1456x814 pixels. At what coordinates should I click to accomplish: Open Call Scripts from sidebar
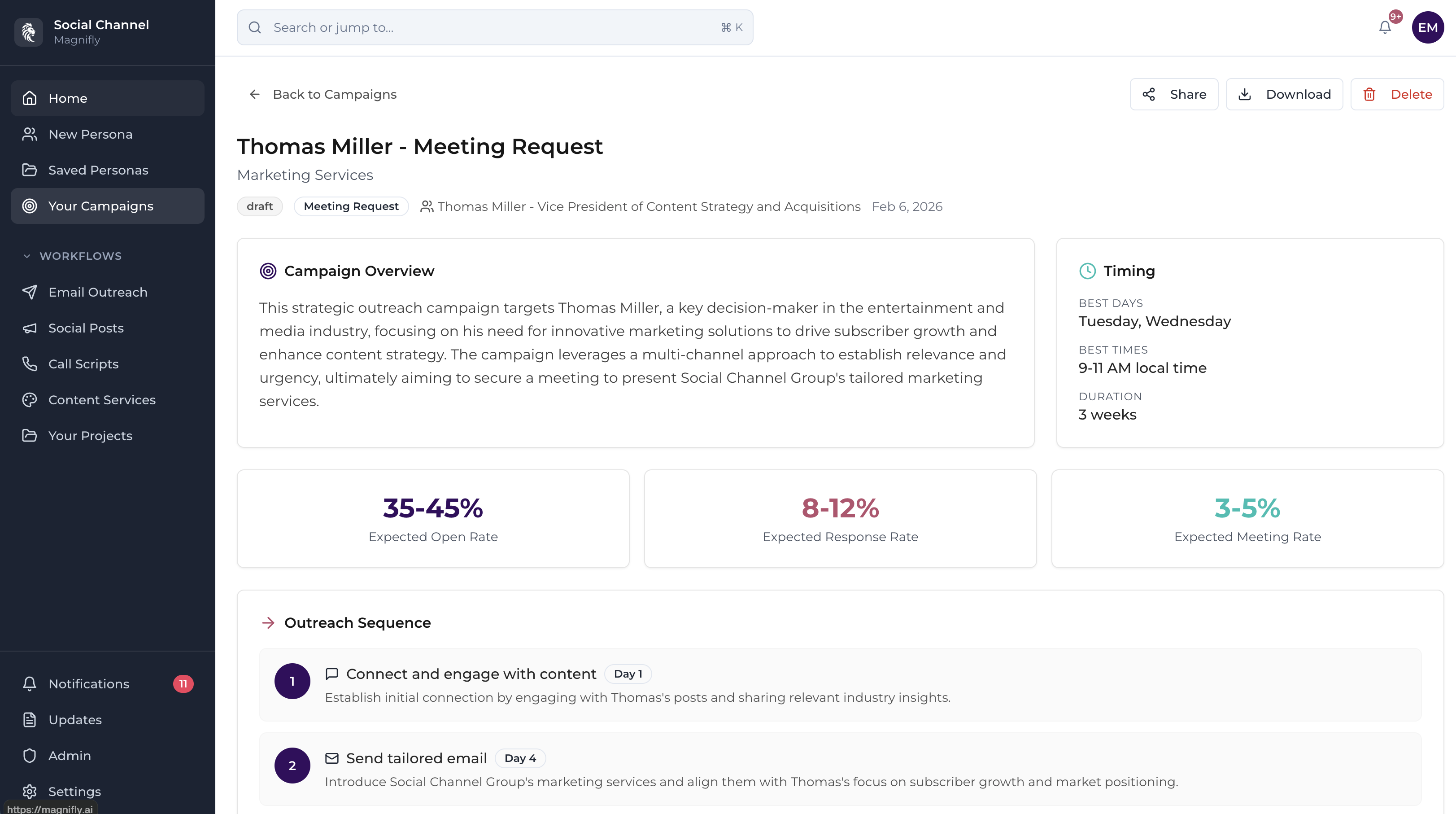tap(83, 364)
